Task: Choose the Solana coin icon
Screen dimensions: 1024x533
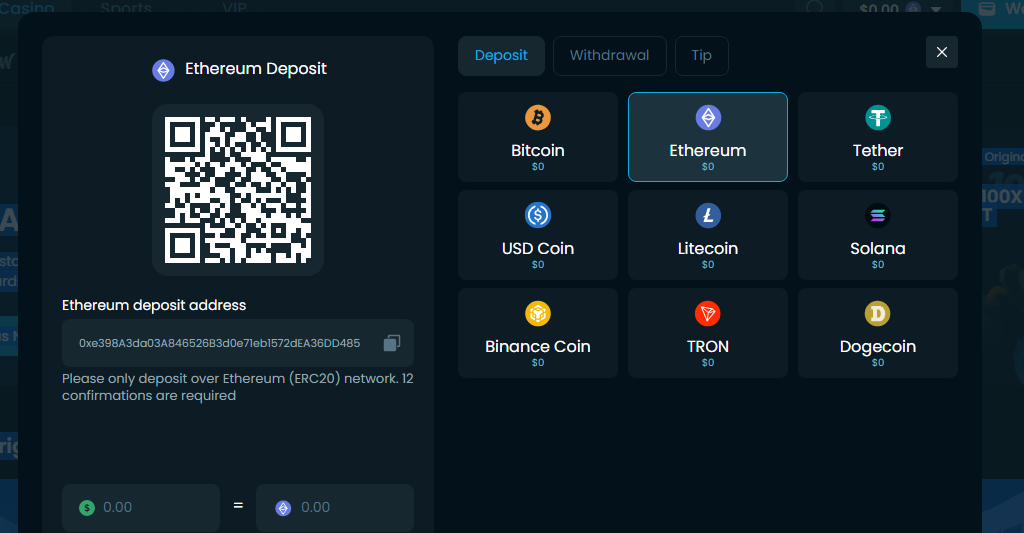Action: pyautogui.click(x=878, y=215)
